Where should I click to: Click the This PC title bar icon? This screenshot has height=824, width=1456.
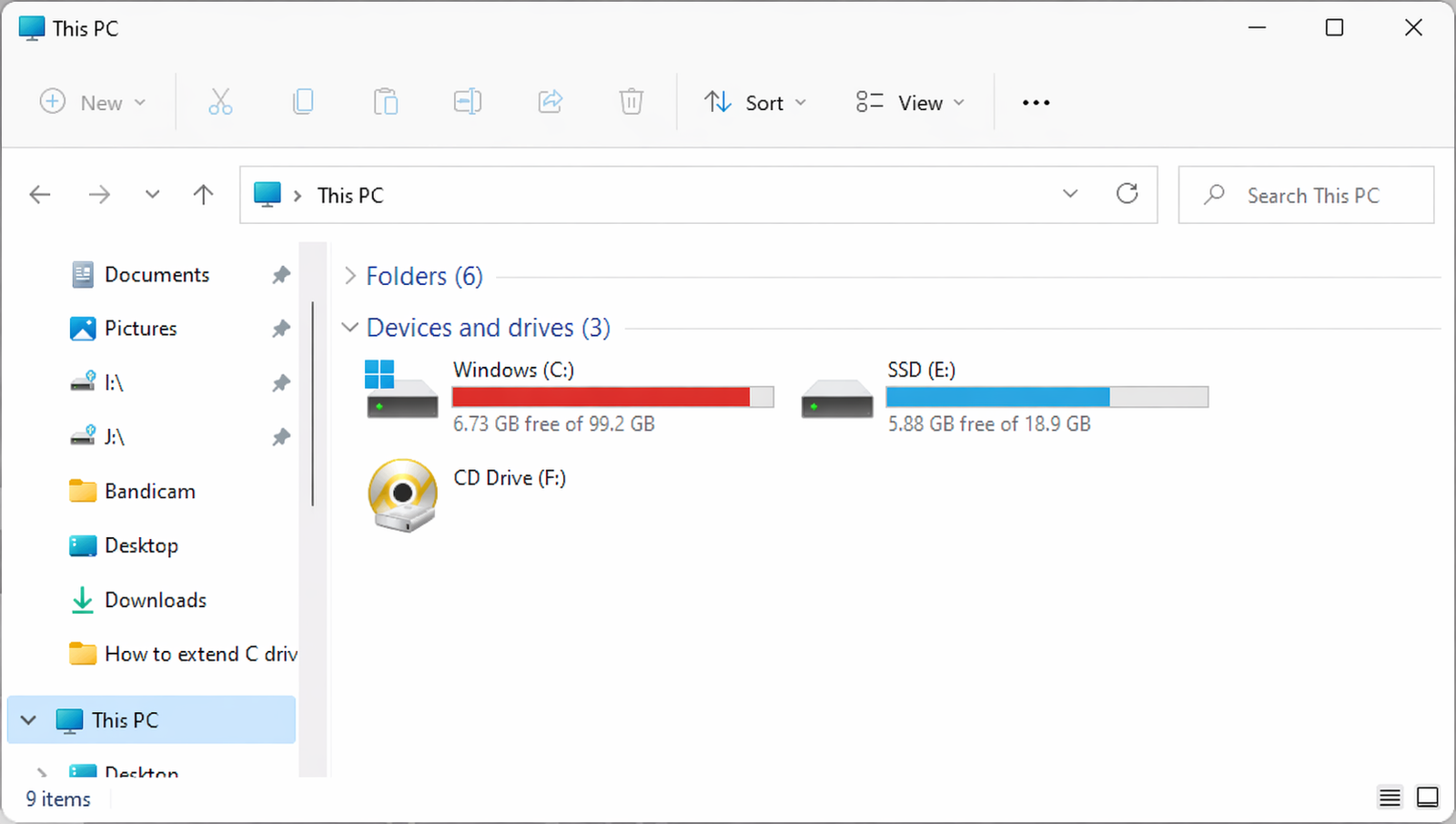tap(32, 28)
